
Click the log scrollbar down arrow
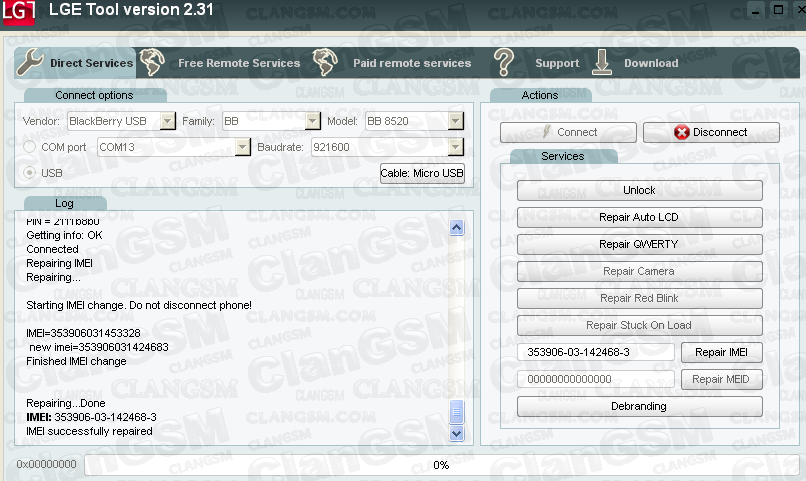click(456, 433)
